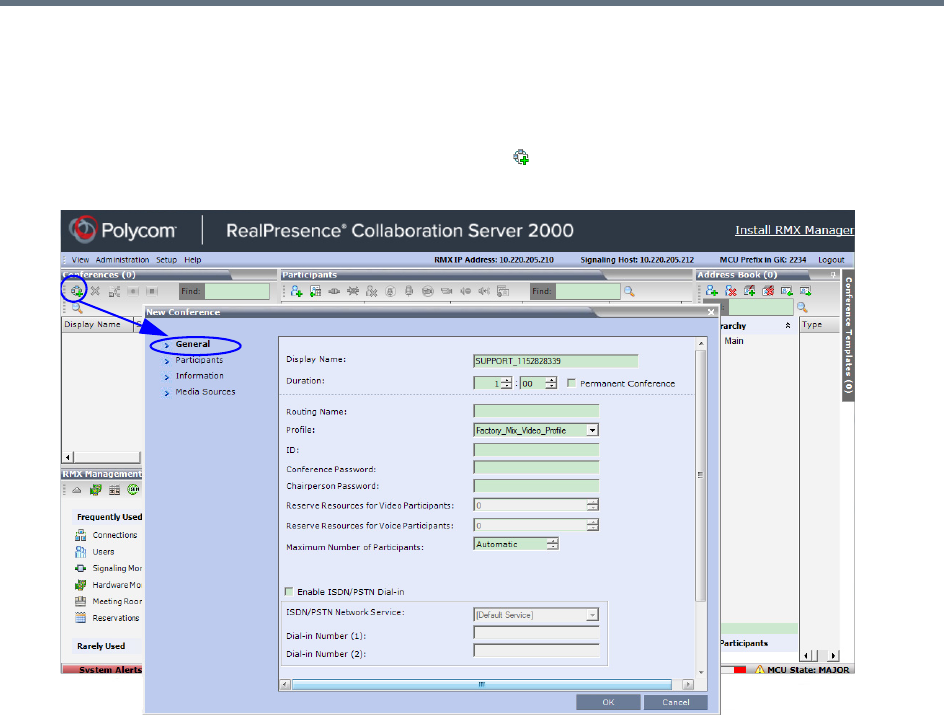Click the Display Name input field
Viewport: 944px width, 715px height.
556,361
